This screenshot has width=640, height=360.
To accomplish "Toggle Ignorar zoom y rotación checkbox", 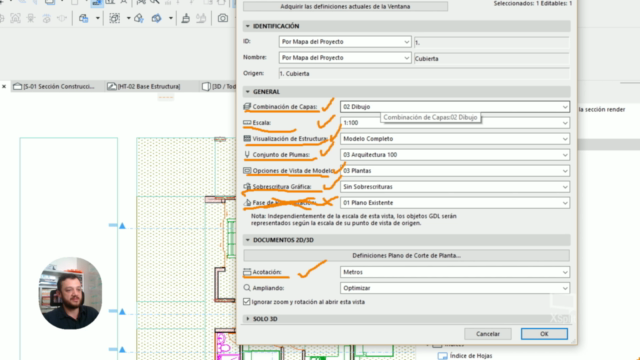I will (x=247, y=302).
